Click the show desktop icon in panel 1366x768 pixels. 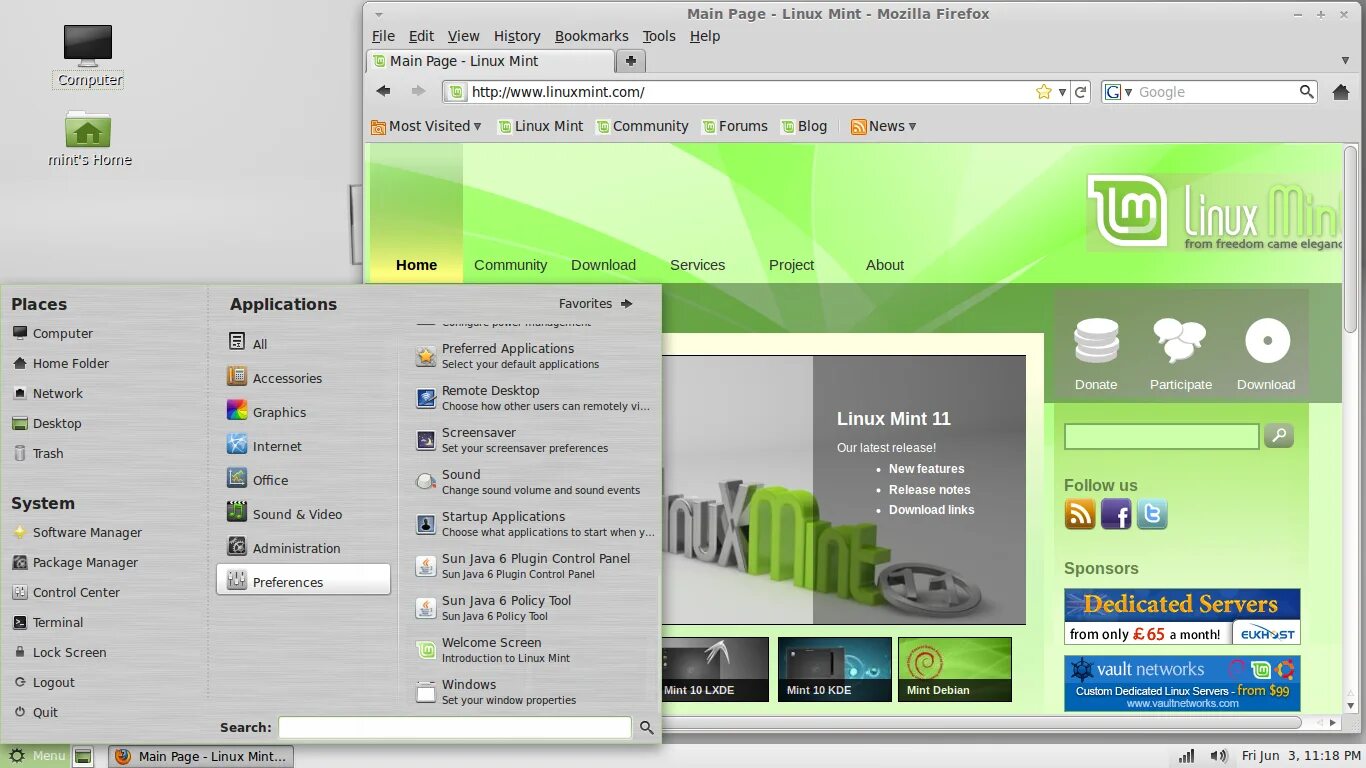click(x=84, y=756)
